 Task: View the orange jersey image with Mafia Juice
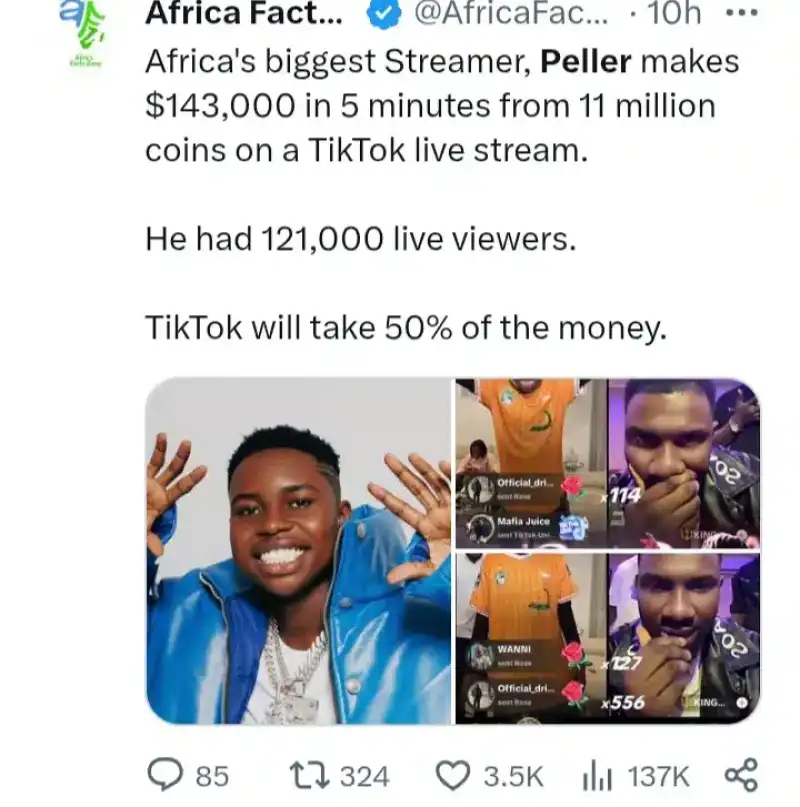tap(530, 463)
